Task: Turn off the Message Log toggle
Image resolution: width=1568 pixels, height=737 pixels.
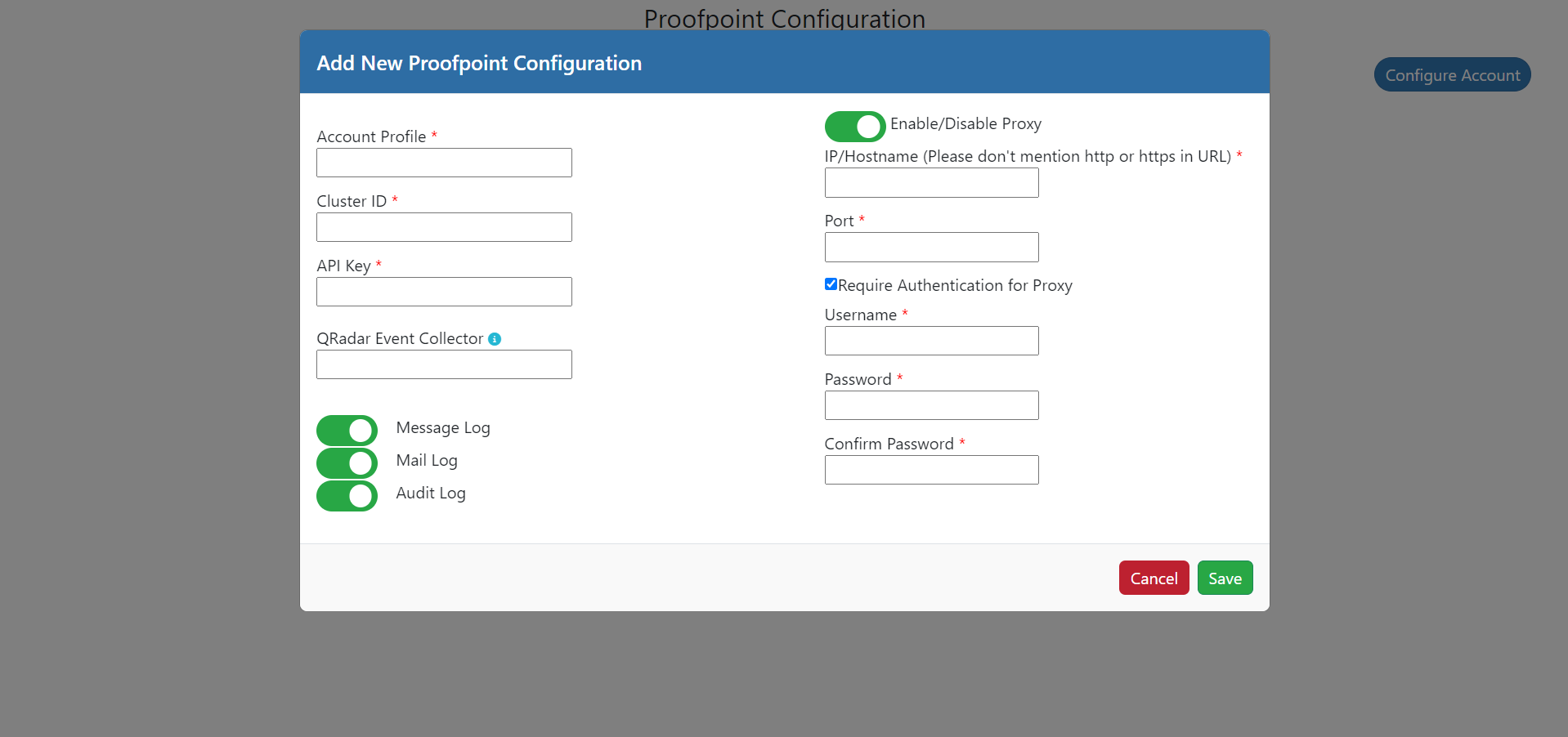Action: pyautogui.click(x=347, y=431)
